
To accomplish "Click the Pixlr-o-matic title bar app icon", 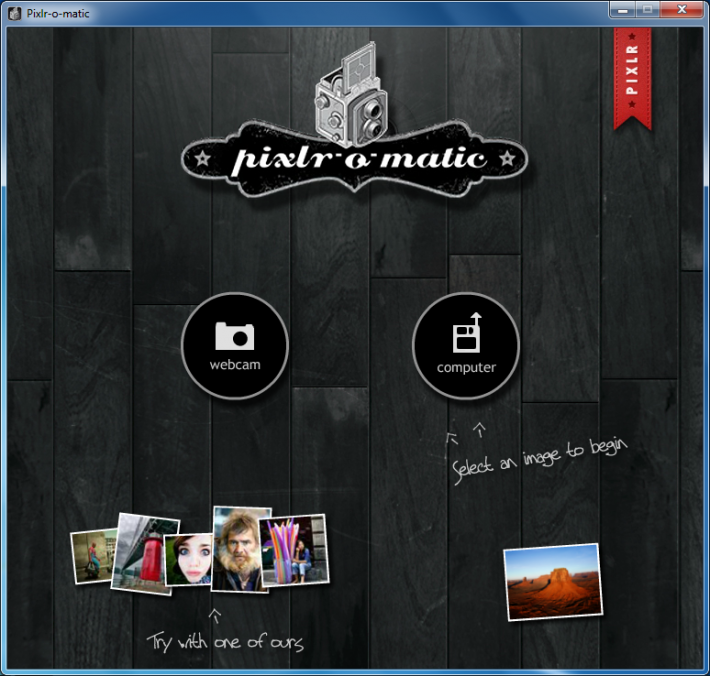I will 15,14.
